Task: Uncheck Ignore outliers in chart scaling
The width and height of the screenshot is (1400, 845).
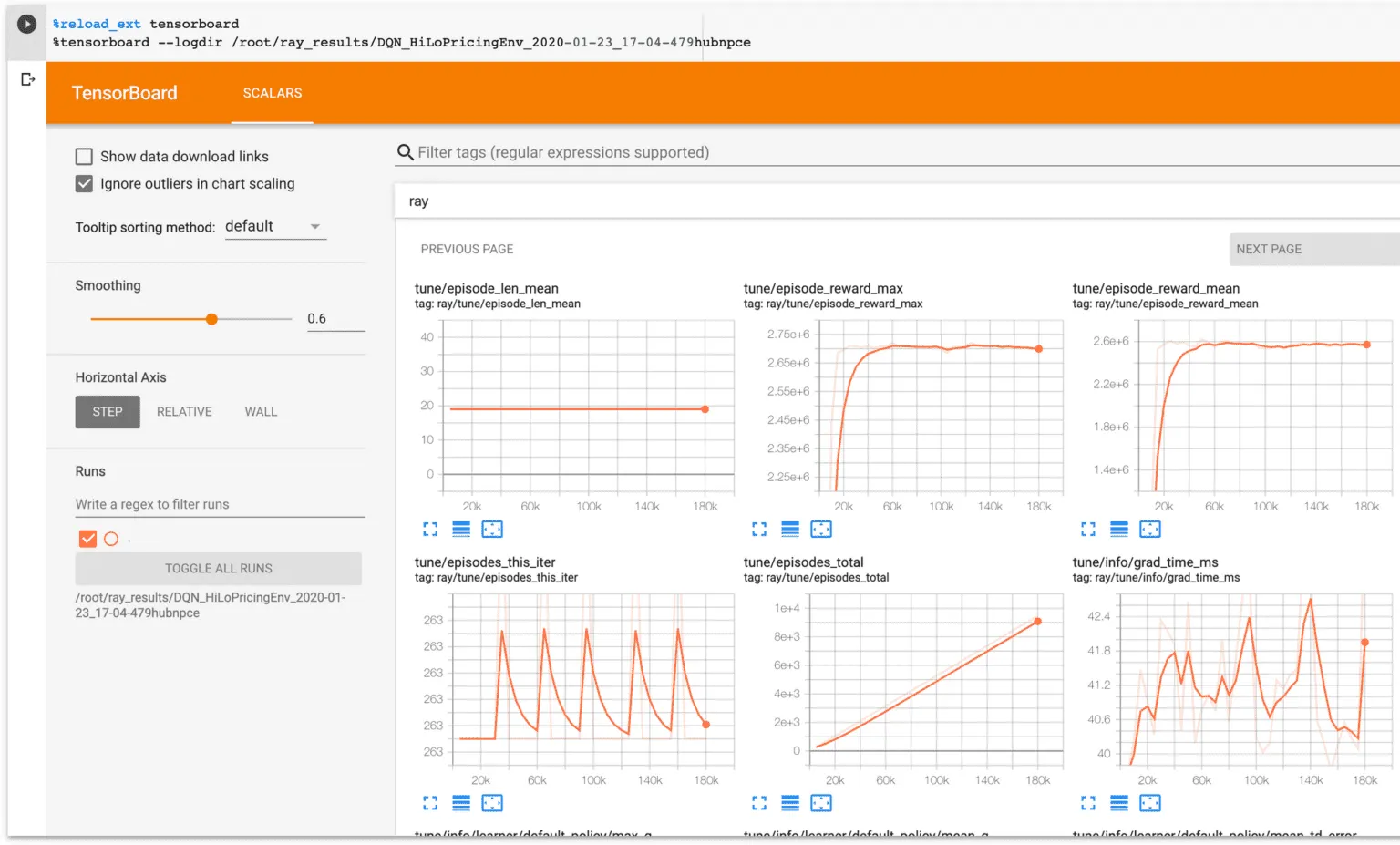Action: coord(84,183)
